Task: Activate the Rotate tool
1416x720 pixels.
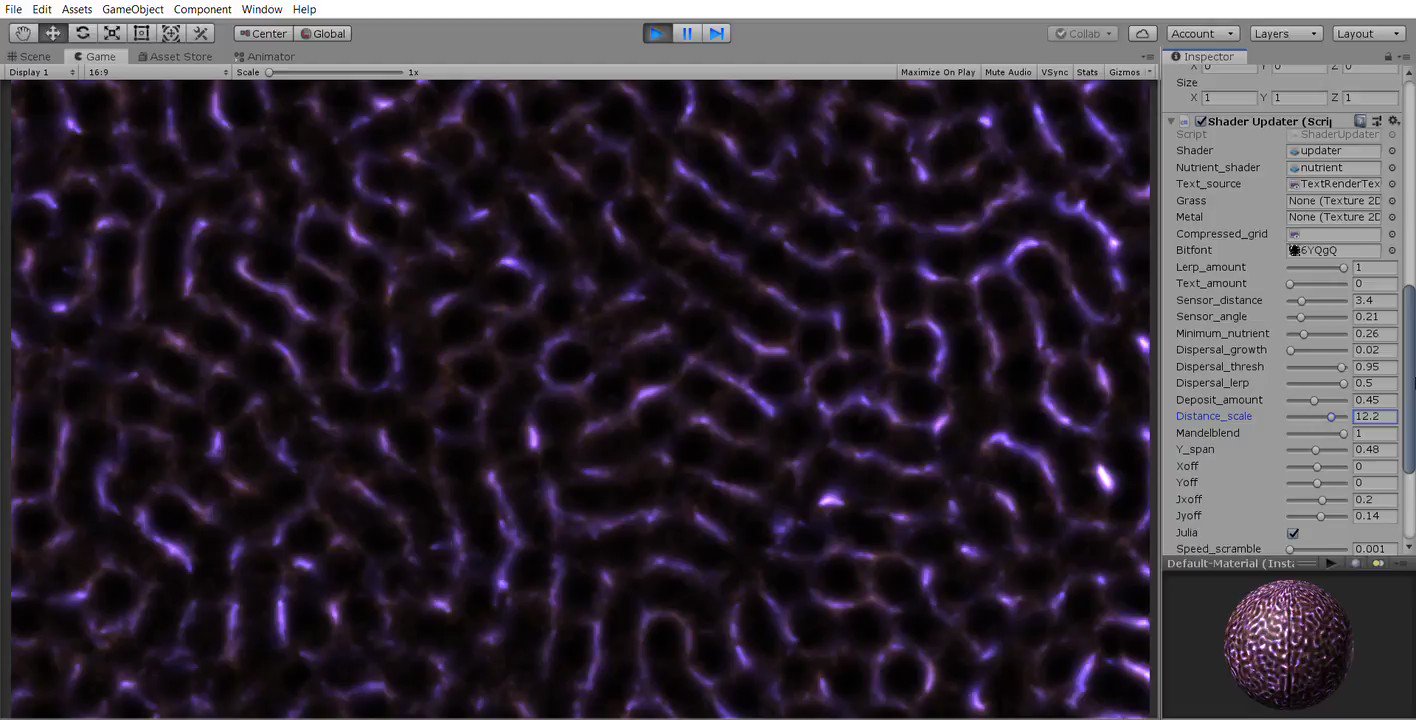Action: tap(83, 33)
